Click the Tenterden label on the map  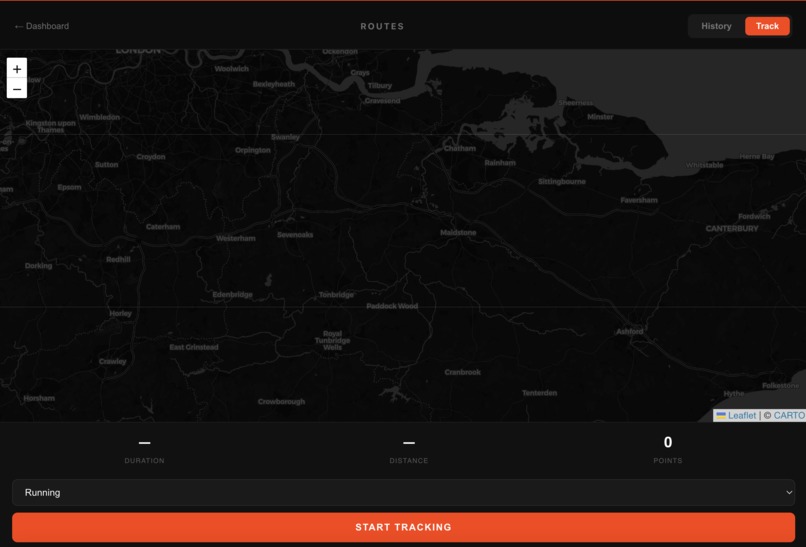click(x=540, y=393)
